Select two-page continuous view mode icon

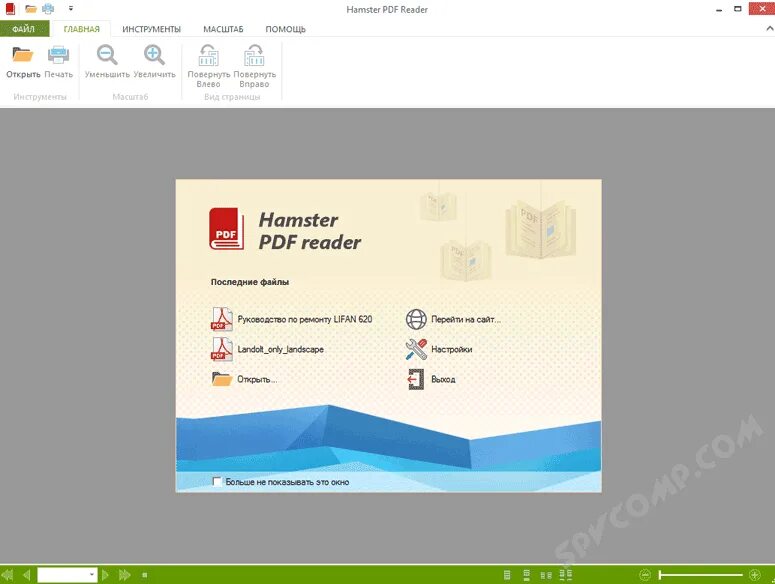click(x=566, y=575)
